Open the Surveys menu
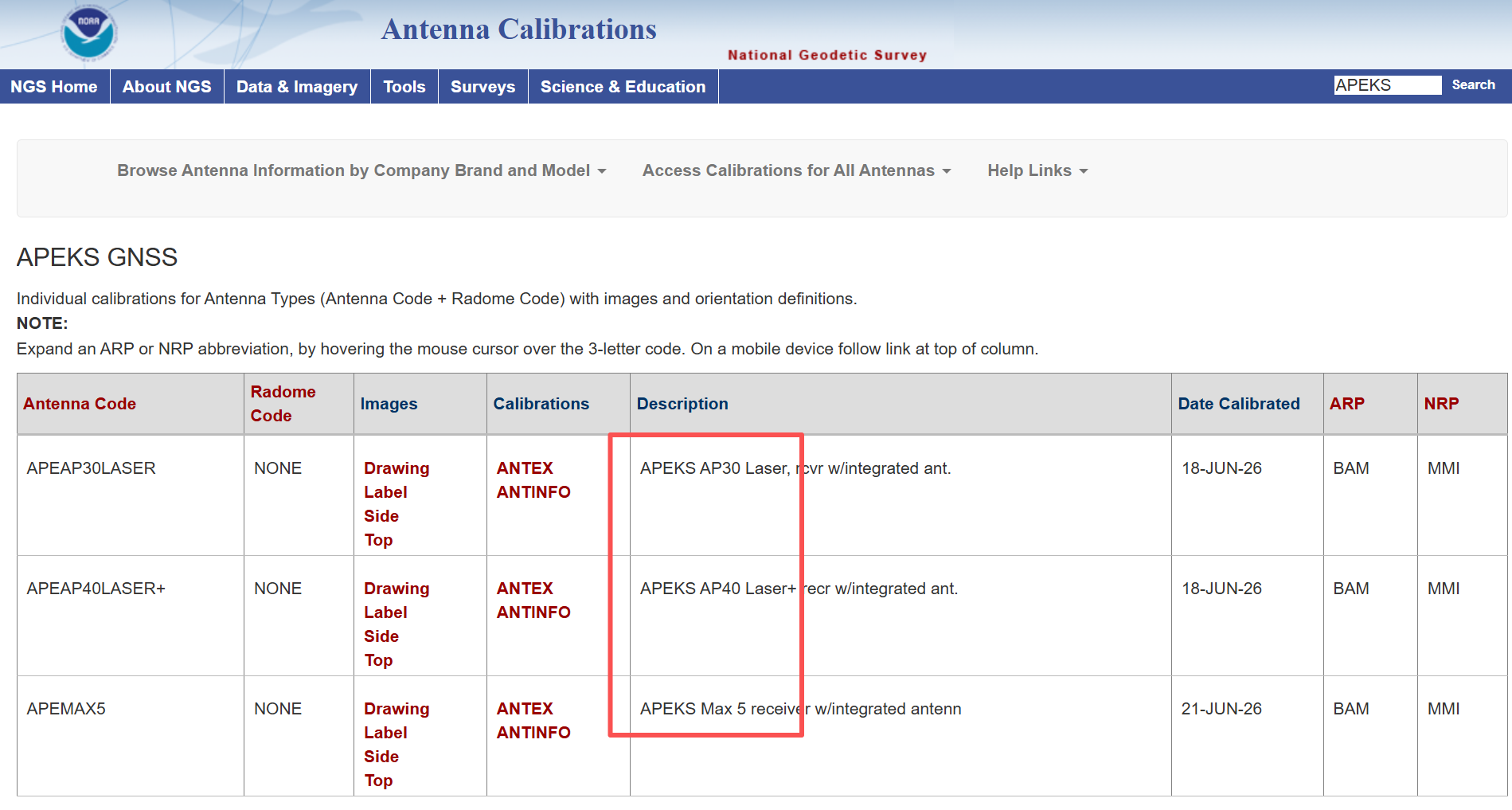The height and width of the screenshot is (810, 1512). 483,87
